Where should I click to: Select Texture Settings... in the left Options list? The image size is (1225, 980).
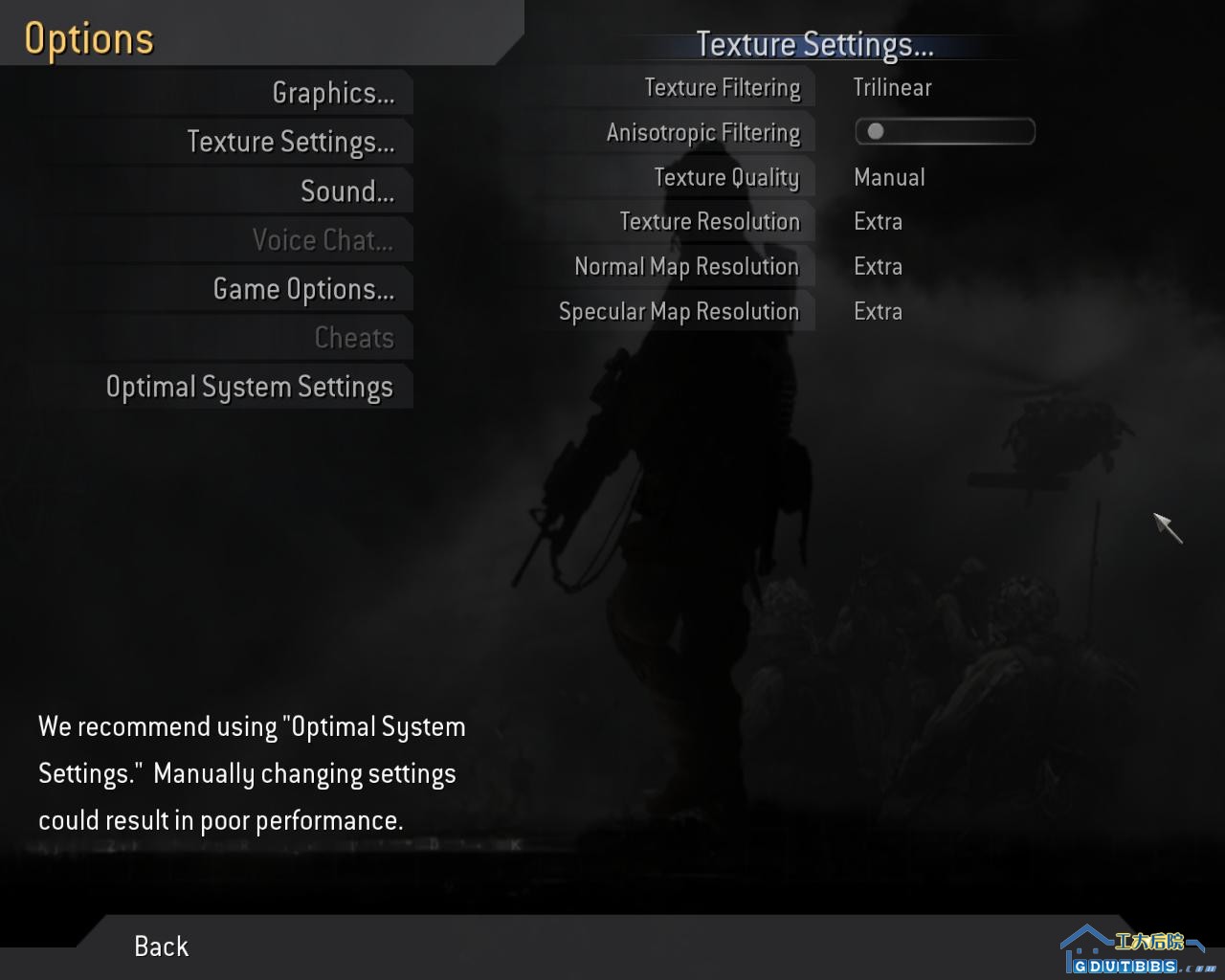(x=290, y=142)
